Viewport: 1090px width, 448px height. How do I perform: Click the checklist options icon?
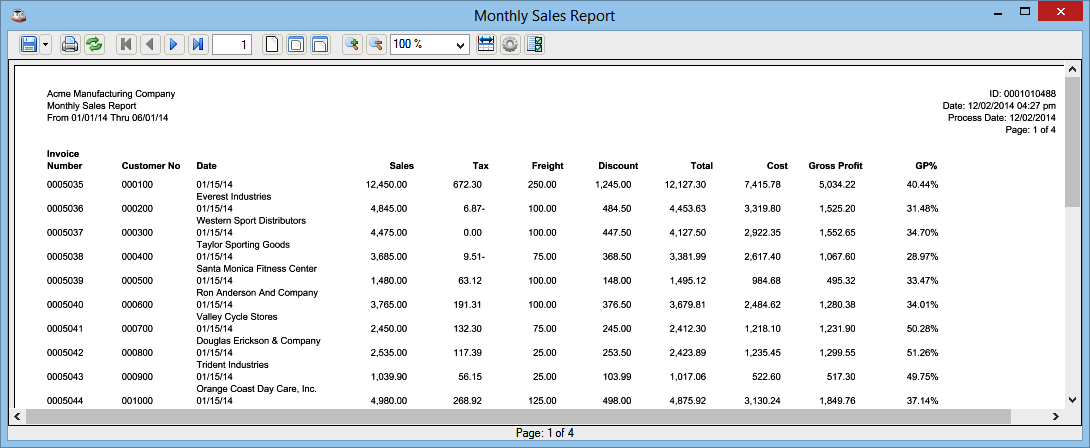[534, 44]
